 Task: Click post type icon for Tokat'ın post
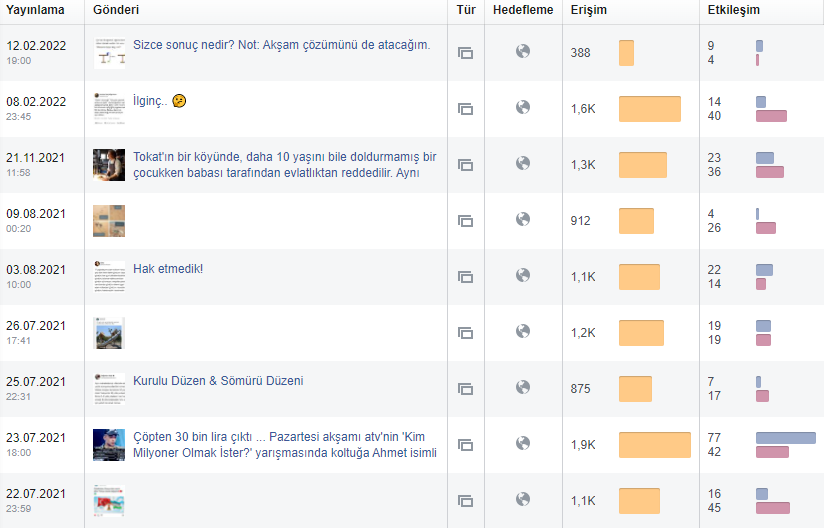click(x=466, y=165)
